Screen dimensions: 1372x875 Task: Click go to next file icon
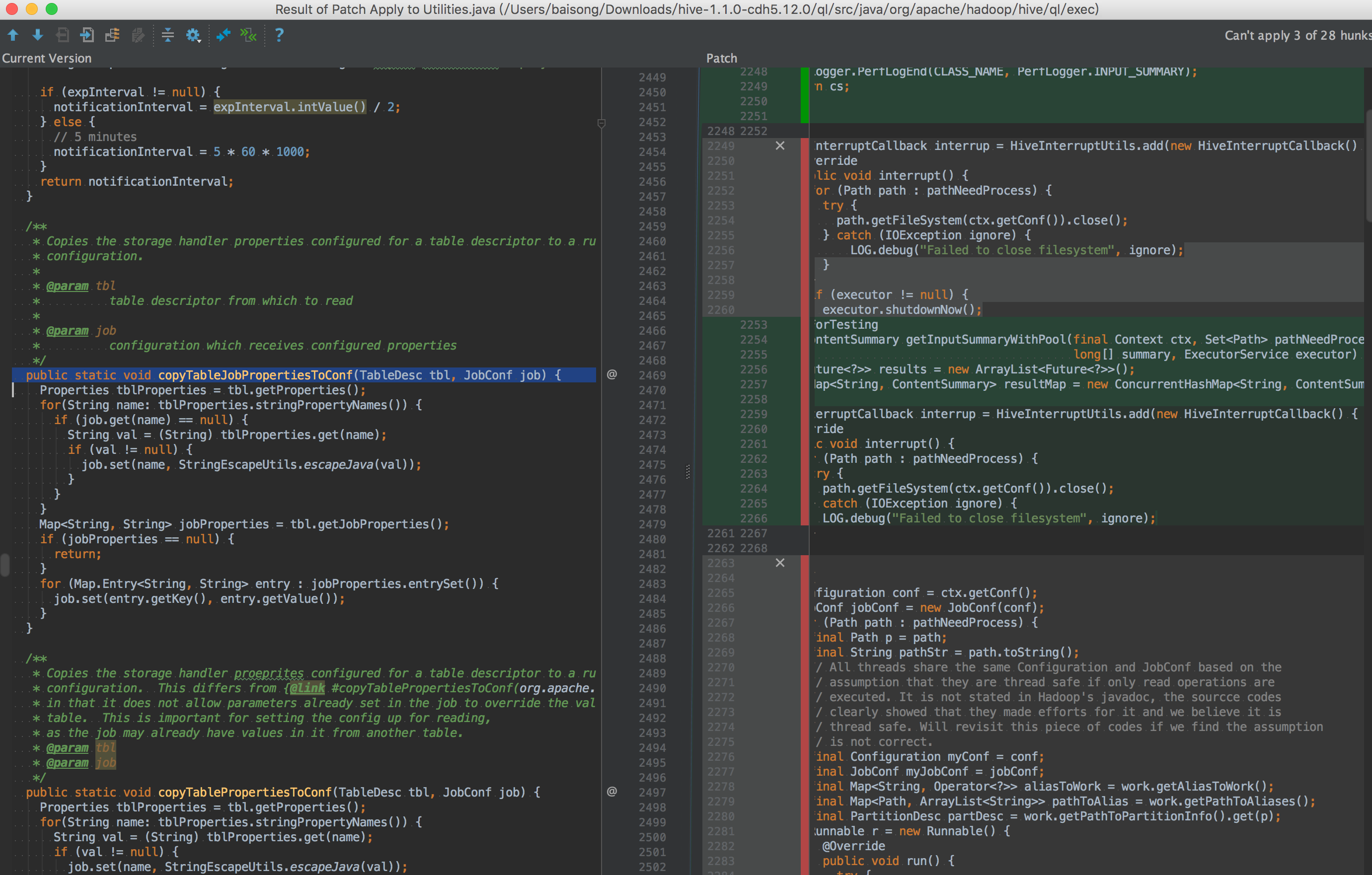coord(87,35)
